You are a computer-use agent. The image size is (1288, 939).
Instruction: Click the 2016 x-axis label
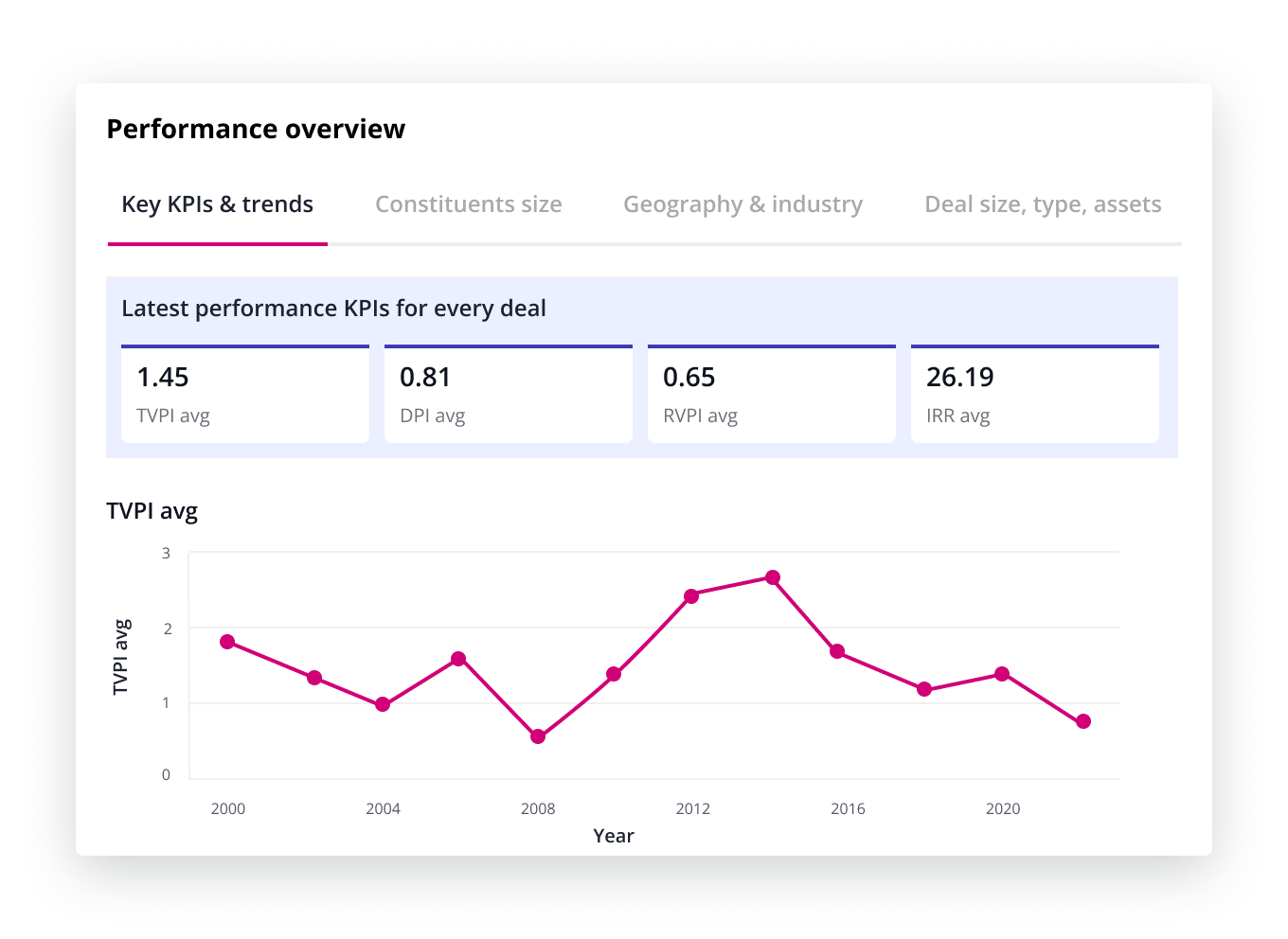tap(848, 808)
